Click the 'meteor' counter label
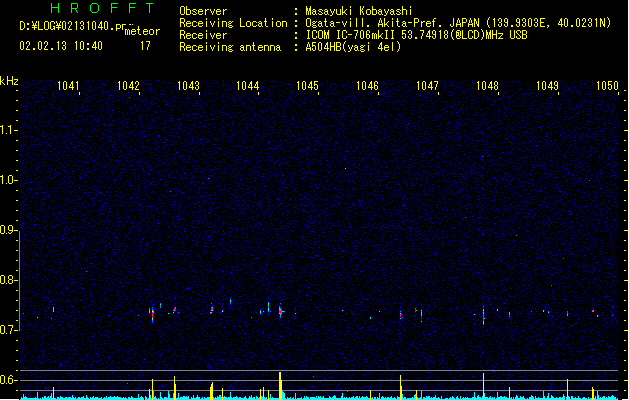This screenshot has height=400, width=629. click(142, 31)
